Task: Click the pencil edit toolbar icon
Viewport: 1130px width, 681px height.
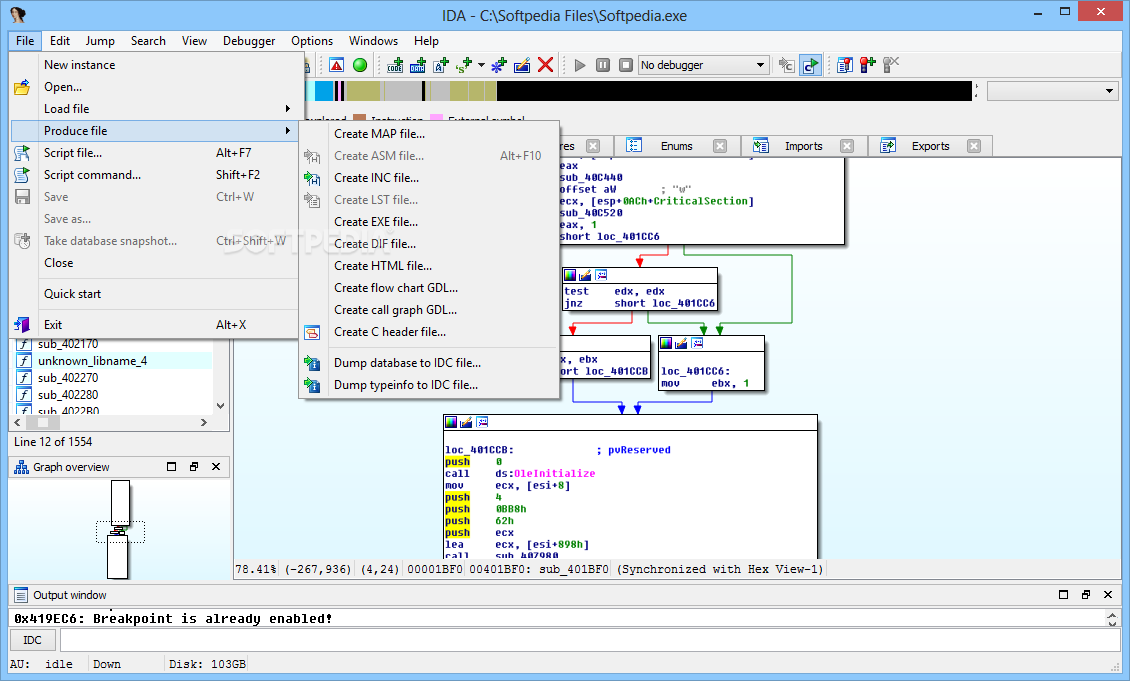Action: pos(522,65)
